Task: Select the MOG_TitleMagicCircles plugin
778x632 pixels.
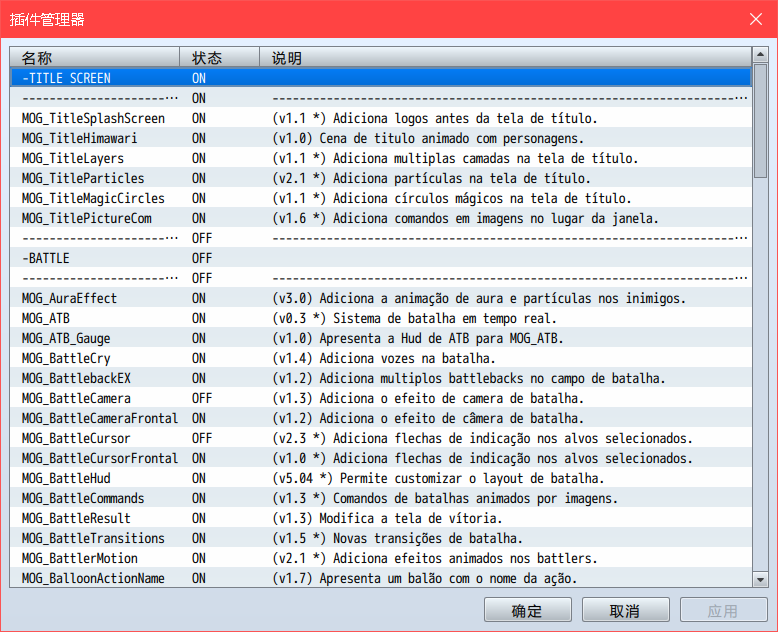Action: click(x=381, y=198)
